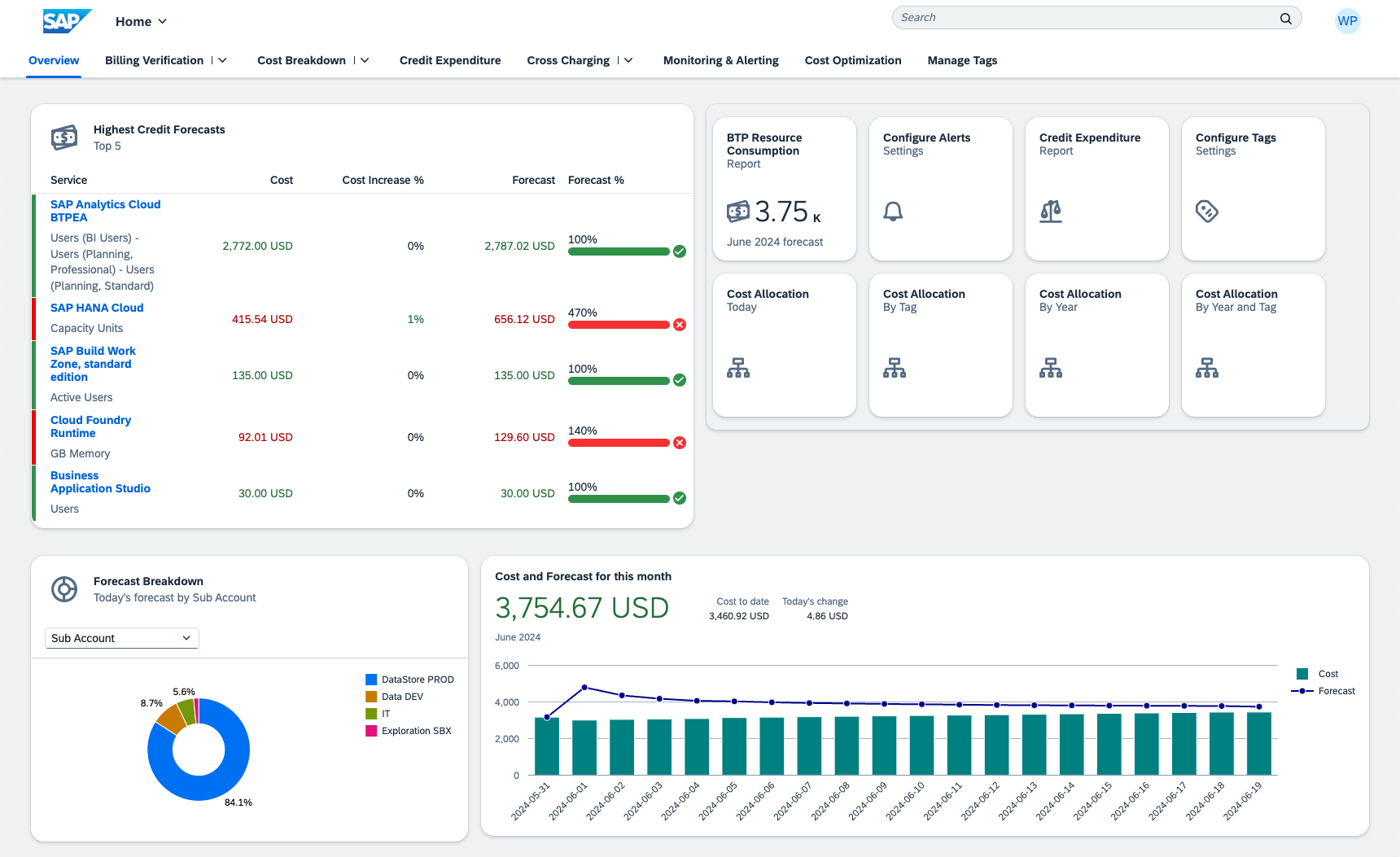Expand the Cross Charging submenu arrow
1400x857 pixels.
(628, 60)
